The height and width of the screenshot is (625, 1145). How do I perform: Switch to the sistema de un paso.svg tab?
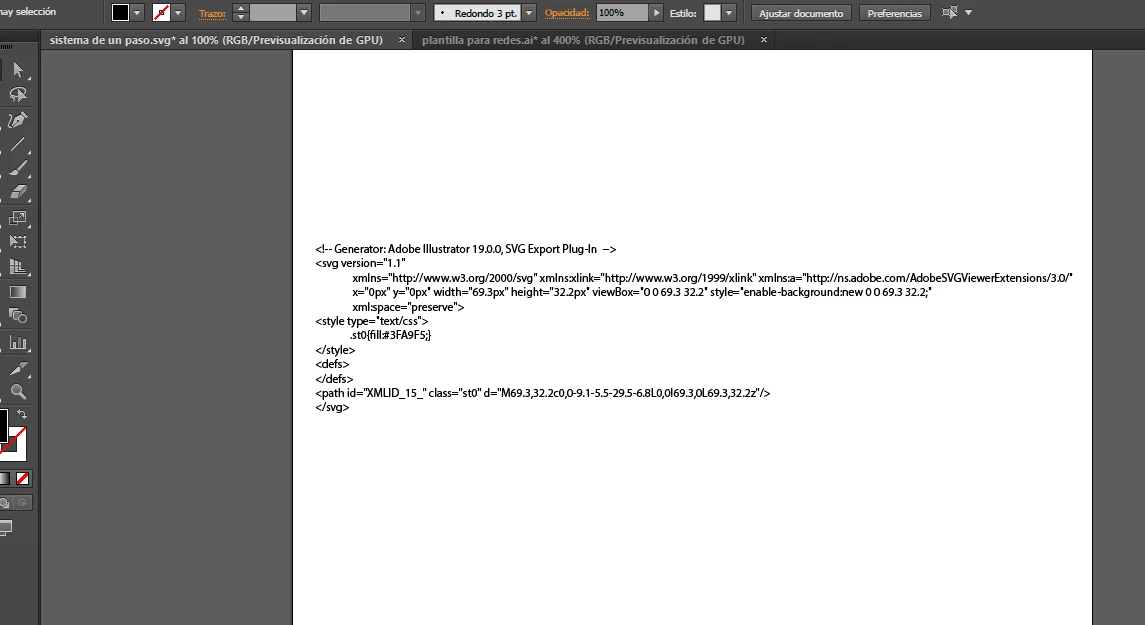point(216,40)
